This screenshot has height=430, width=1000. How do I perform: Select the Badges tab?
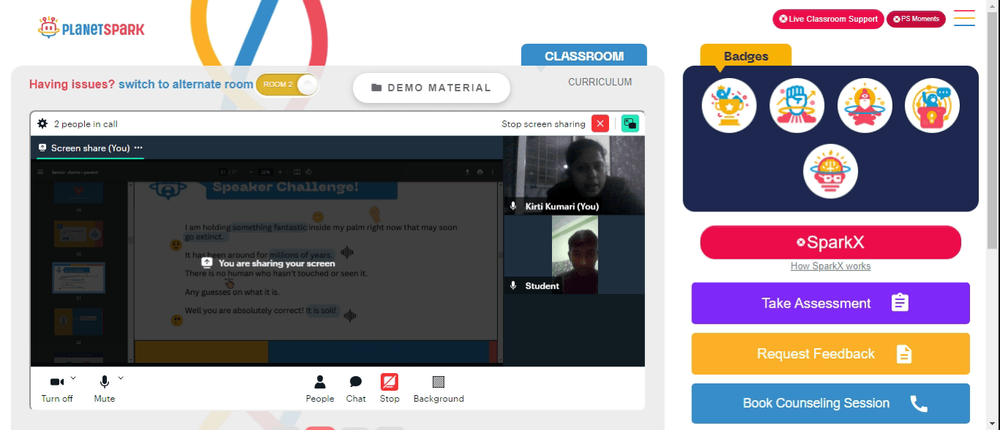[x=746, y=56]
